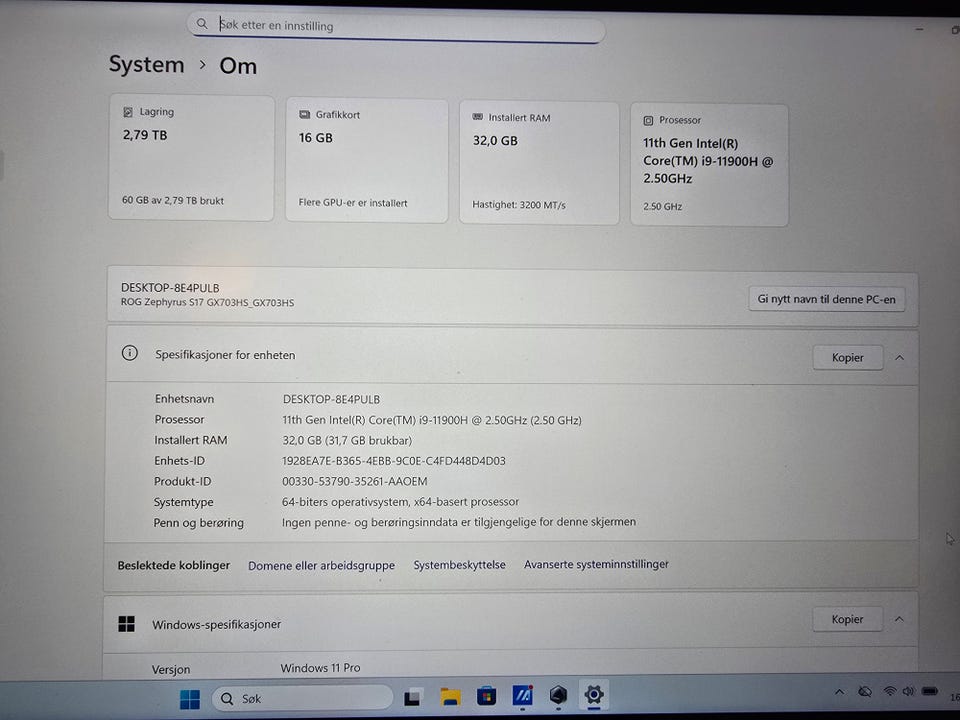Open the Grafikkort card

[x=367, y=160]
